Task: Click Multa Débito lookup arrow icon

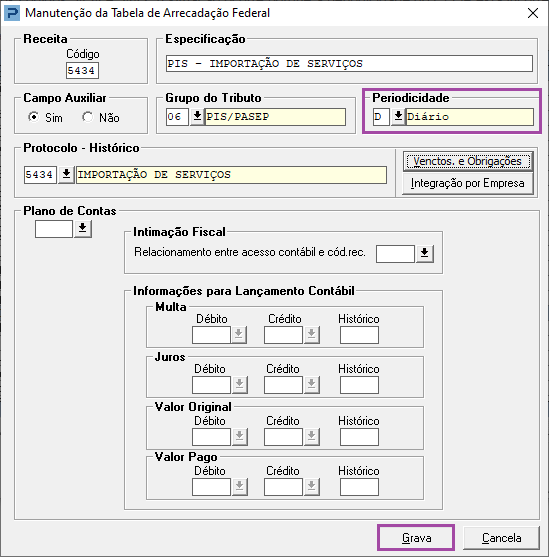Action: pos(239,335)
